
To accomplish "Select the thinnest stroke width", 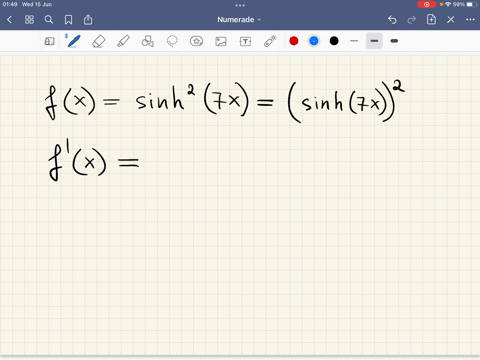I will coord(354,41).
